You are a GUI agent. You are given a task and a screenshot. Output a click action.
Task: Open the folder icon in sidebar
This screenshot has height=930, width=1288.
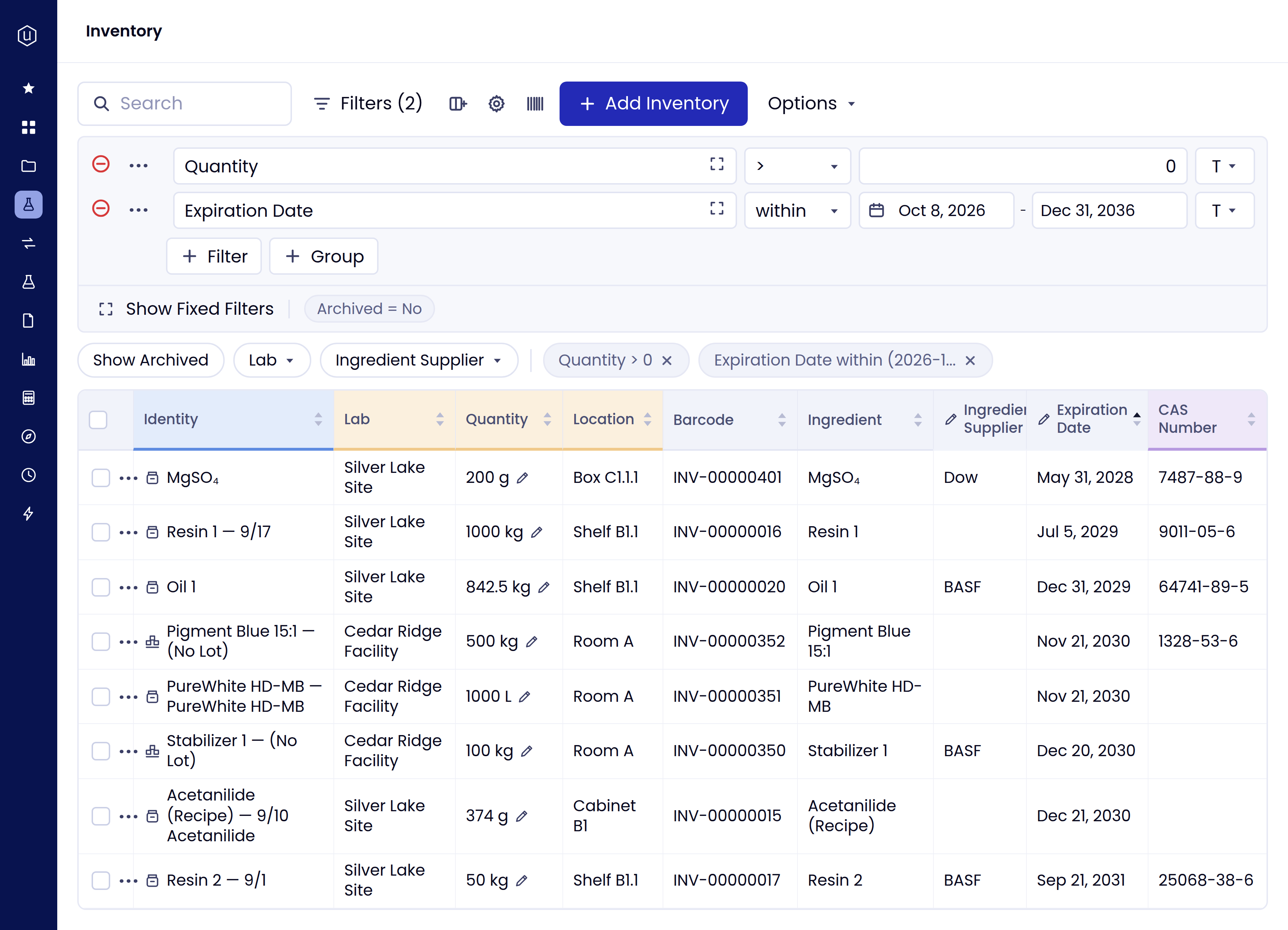[x=28, y=166]
